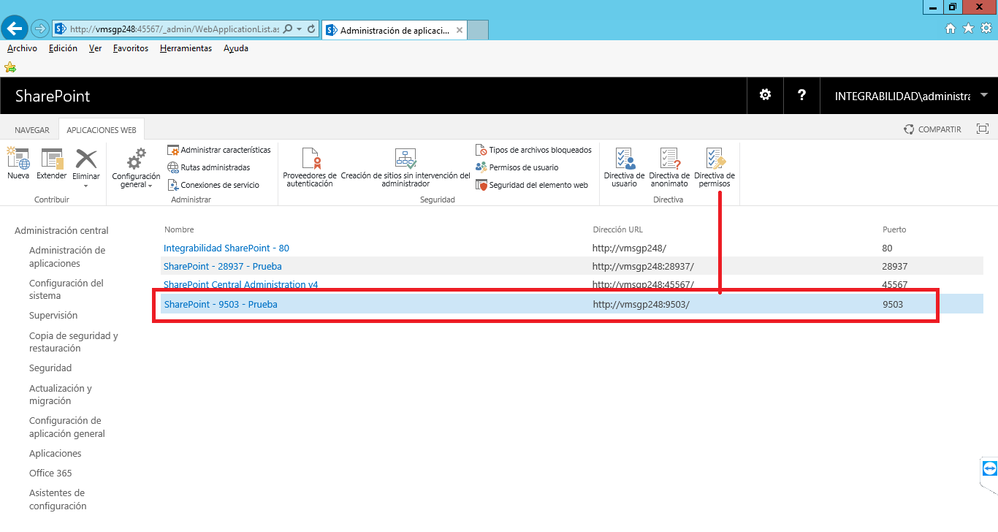
Task: Open the Edición menu
Action: [63, 48]
